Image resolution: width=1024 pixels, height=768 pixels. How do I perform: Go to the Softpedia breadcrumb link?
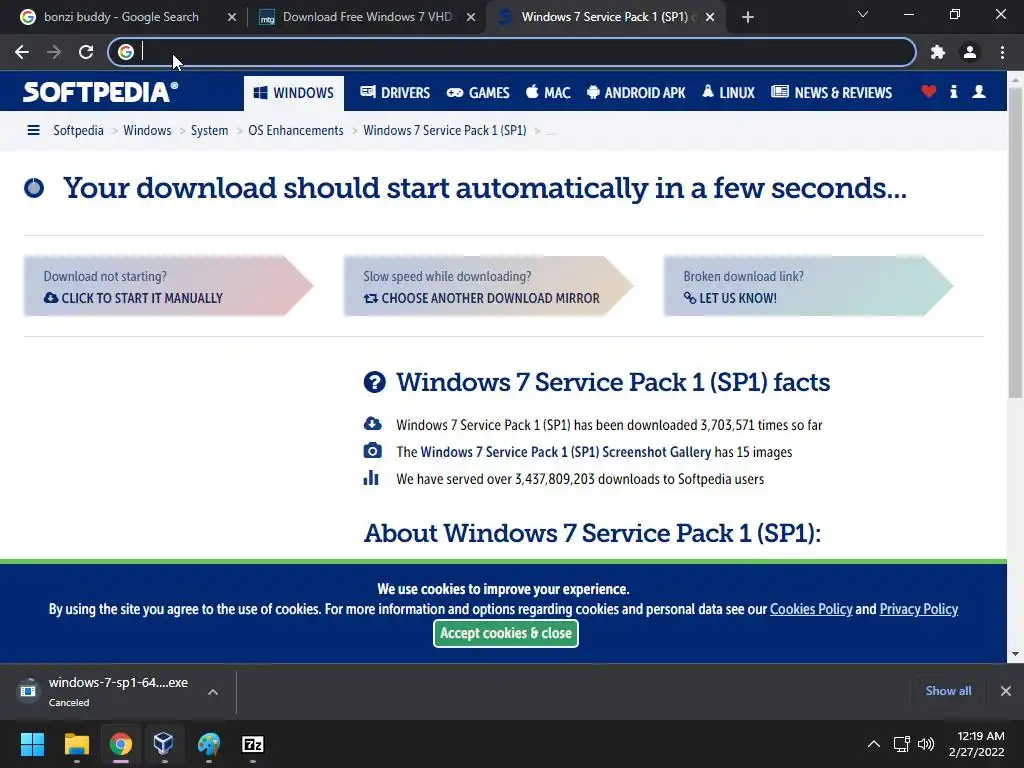78,131
